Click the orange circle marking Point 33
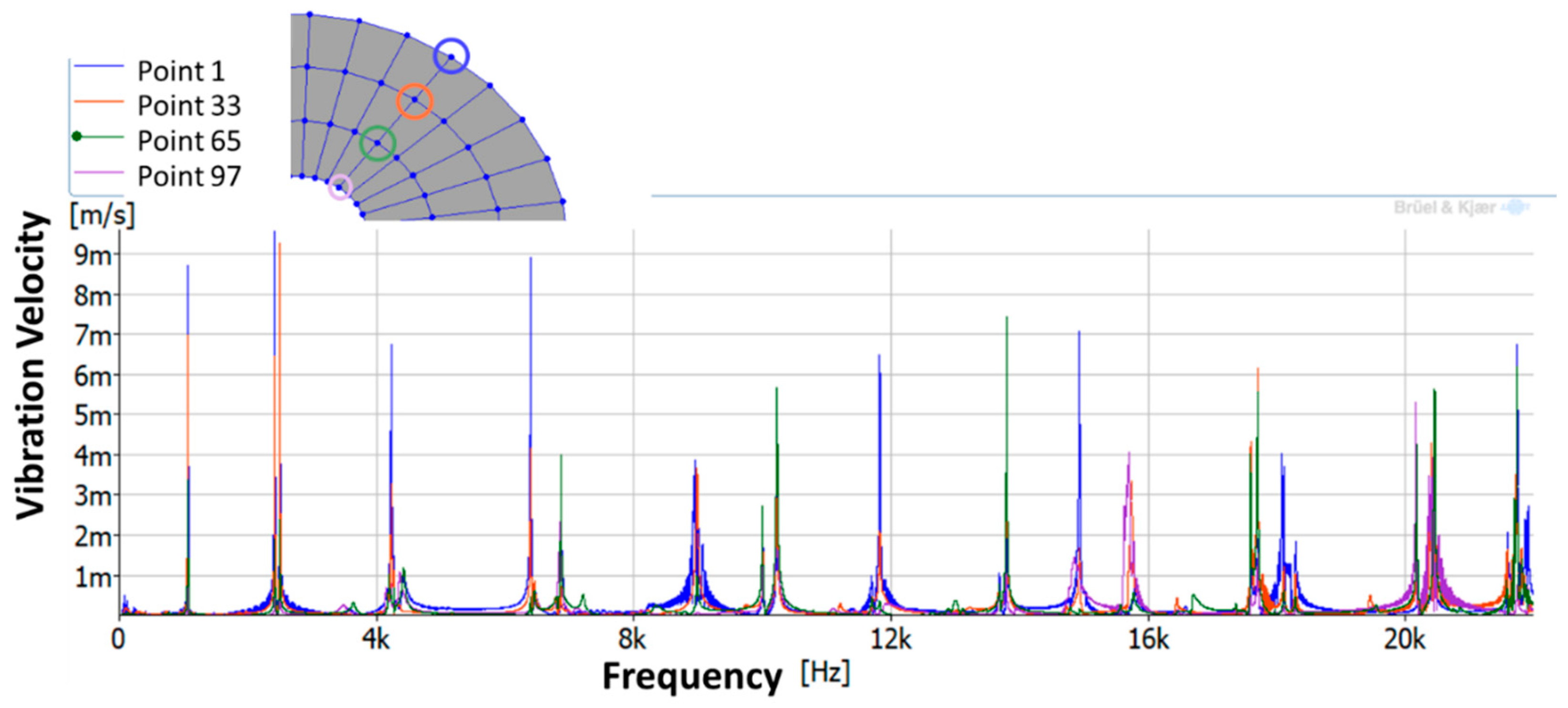This screenshot has height=708, width=1568. (x=414, y=101)
